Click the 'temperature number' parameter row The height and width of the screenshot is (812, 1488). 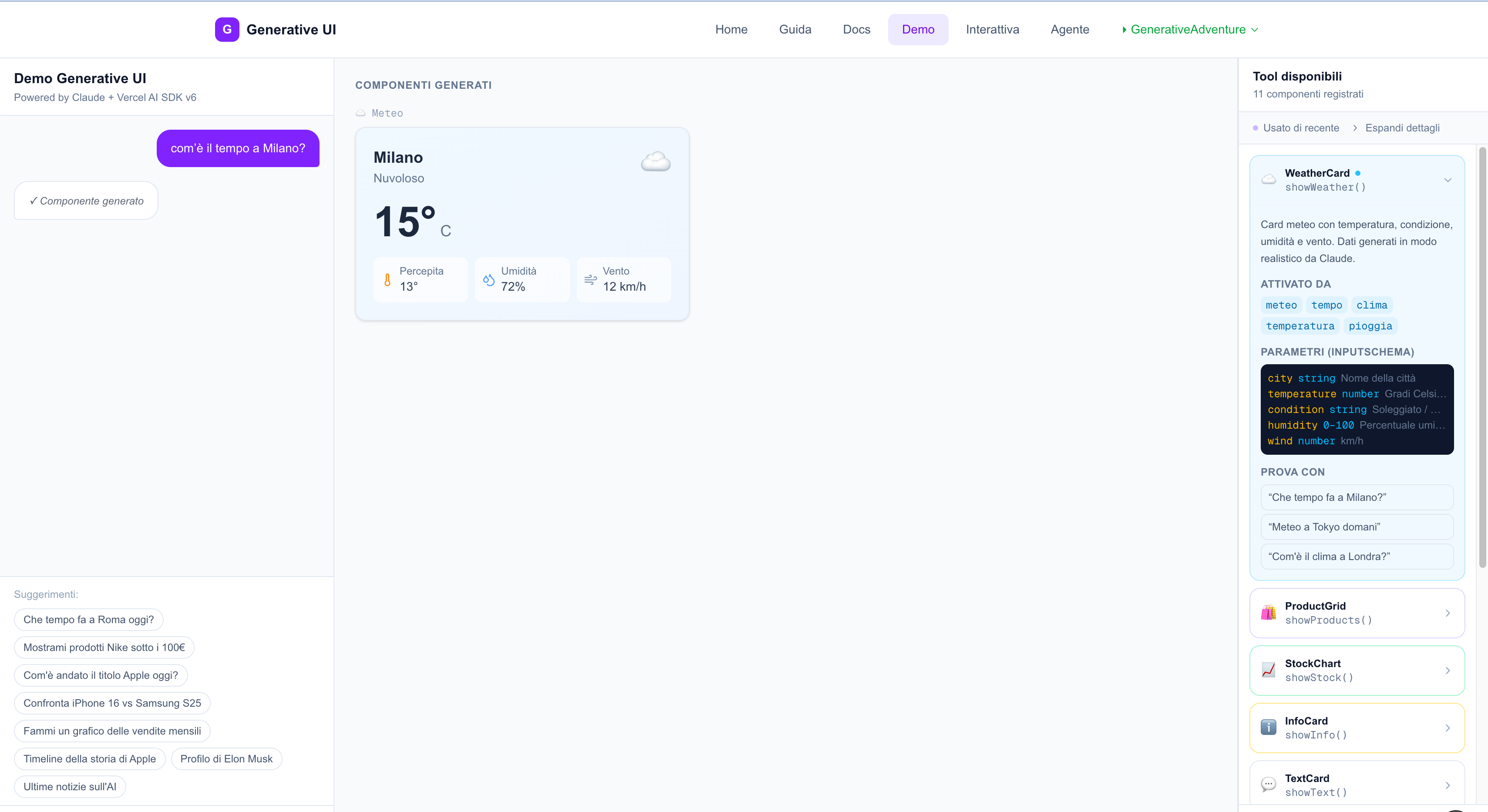tap(1357, 393)
